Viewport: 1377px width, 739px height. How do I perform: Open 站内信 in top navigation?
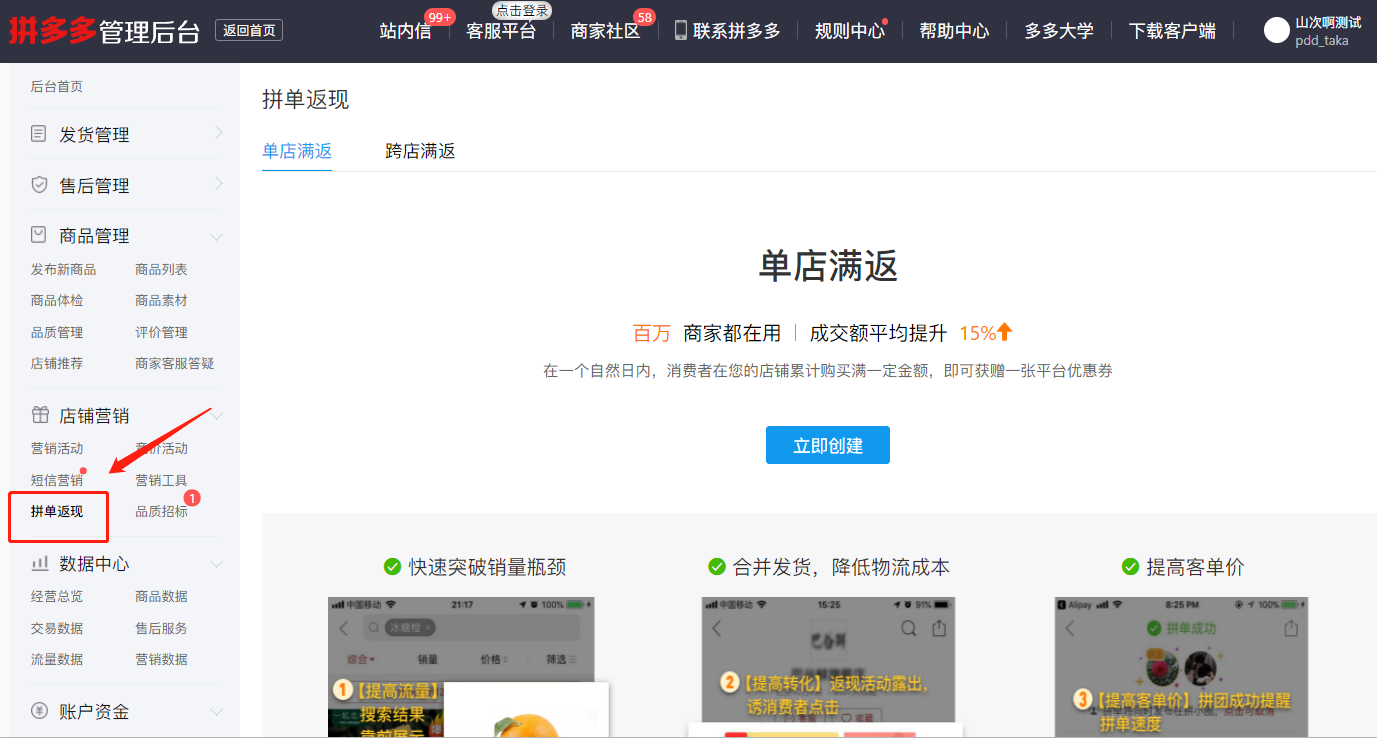(405, 31)
